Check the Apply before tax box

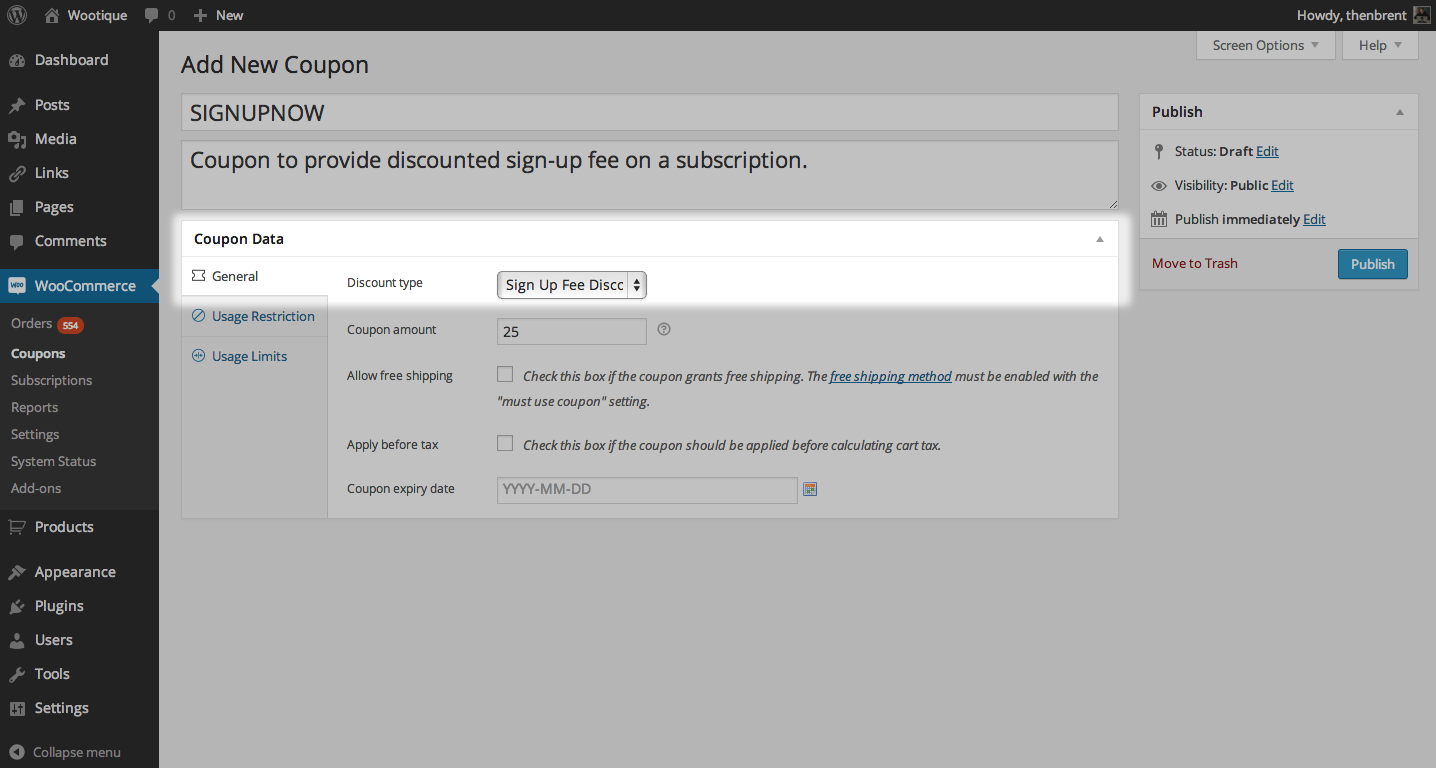point(505,442)
